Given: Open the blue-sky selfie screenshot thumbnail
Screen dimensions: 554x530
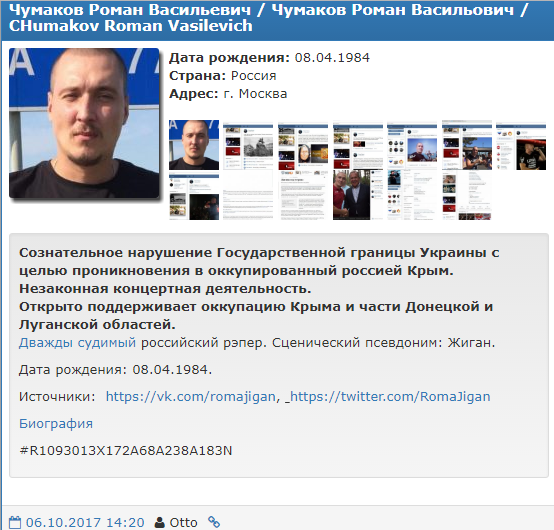Looking at the screenshot, I should [412, 145].
